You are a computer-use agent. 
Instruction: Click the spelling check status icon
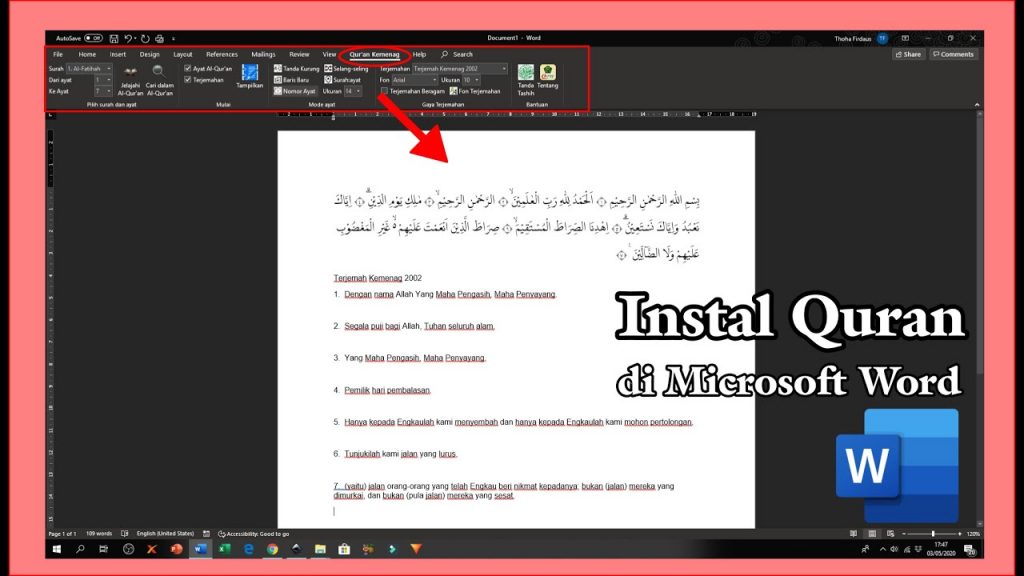click(125, 534)
